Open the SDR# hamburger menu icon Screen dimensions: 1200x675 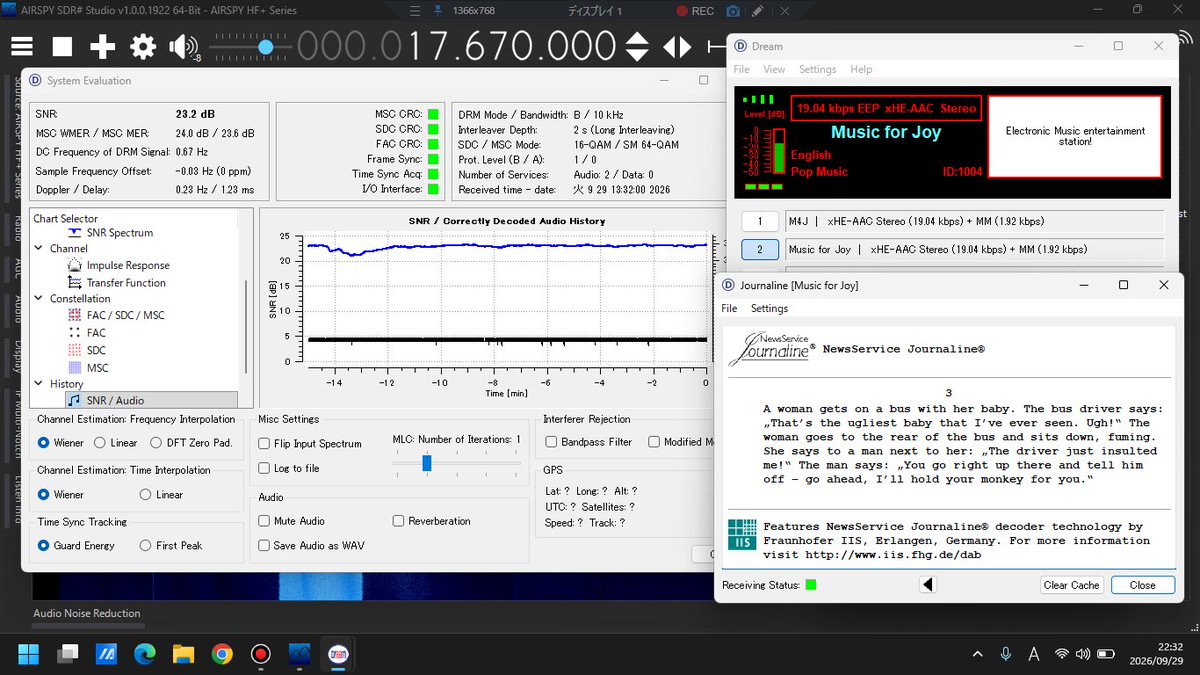[x=22, y=47]
